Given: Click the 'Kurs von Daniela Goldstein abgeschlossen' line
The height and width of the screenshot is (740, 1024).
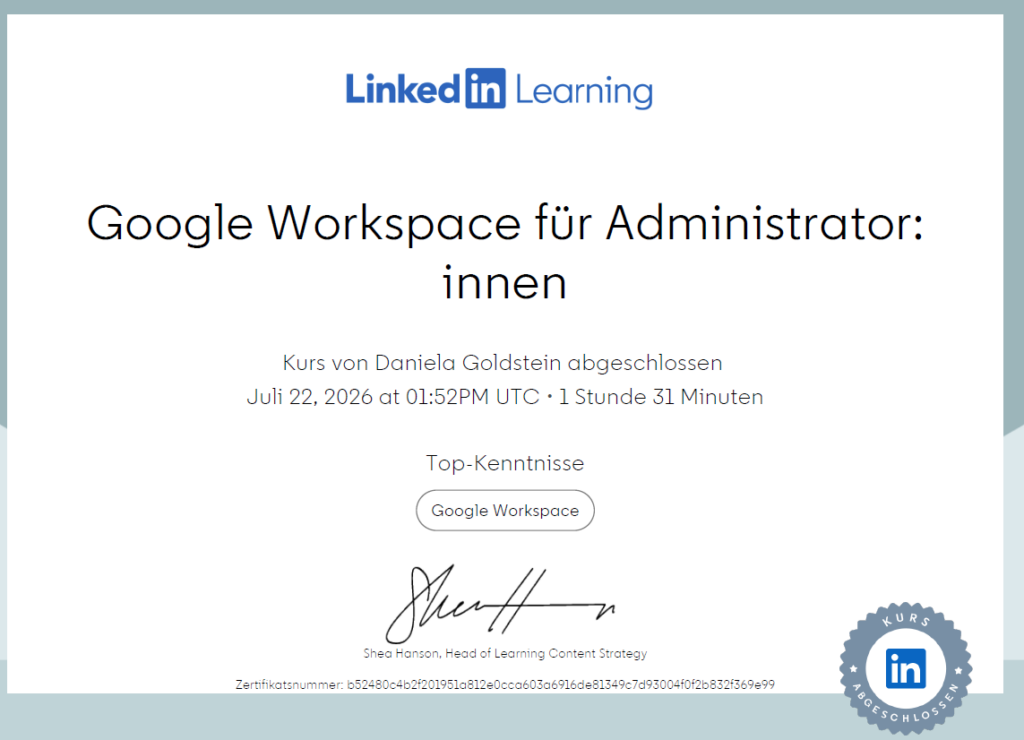Looking at the screenshot, I should 502,362.
